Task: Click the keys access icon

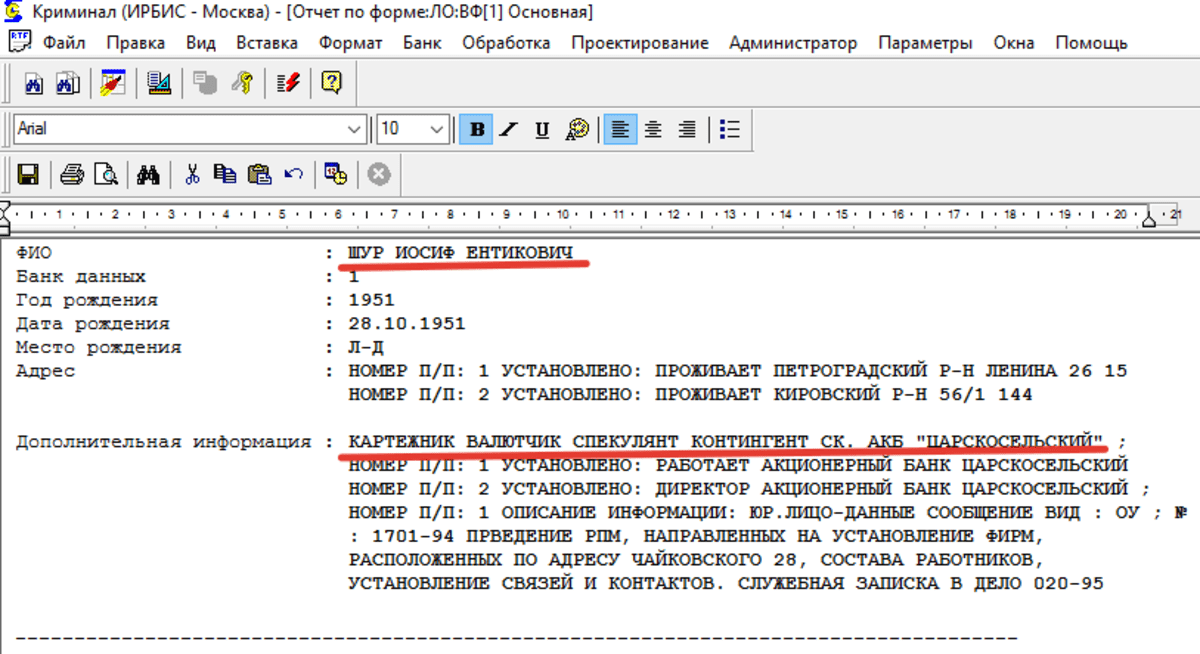Action: coord(241,84)
